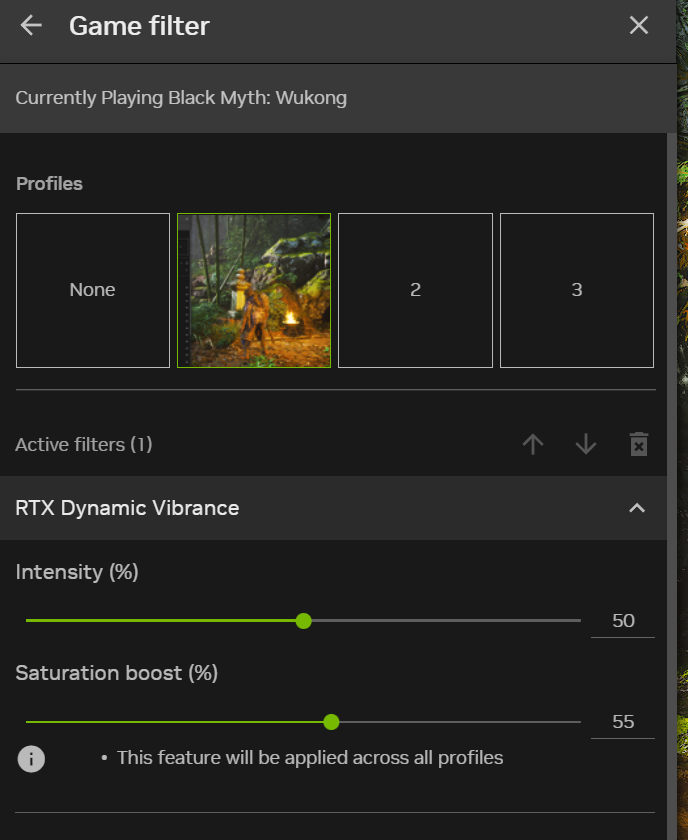Click 'This feature will be applied across all profiles'
The height and width of the screenshot is (840, 688).
point(310,758)
